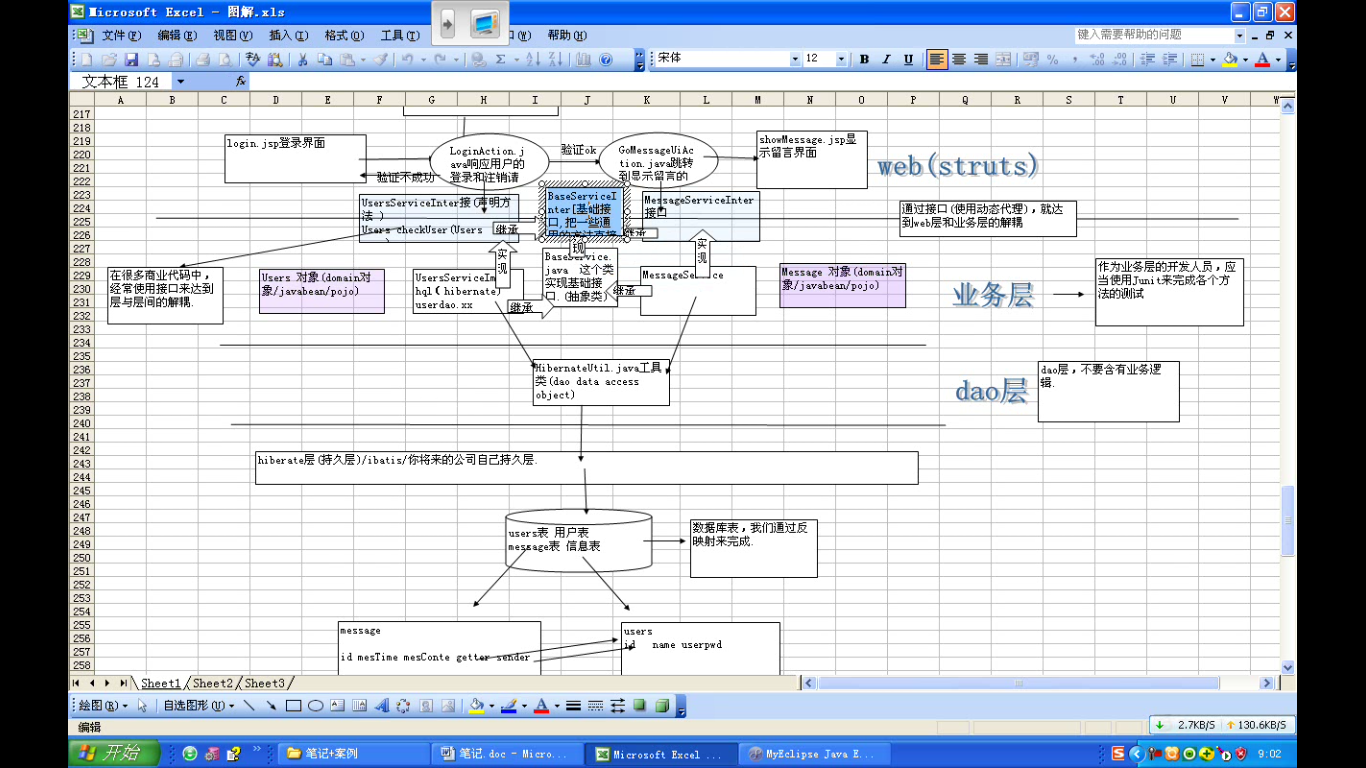Click the Cut scissors icon

coord(302,59)
